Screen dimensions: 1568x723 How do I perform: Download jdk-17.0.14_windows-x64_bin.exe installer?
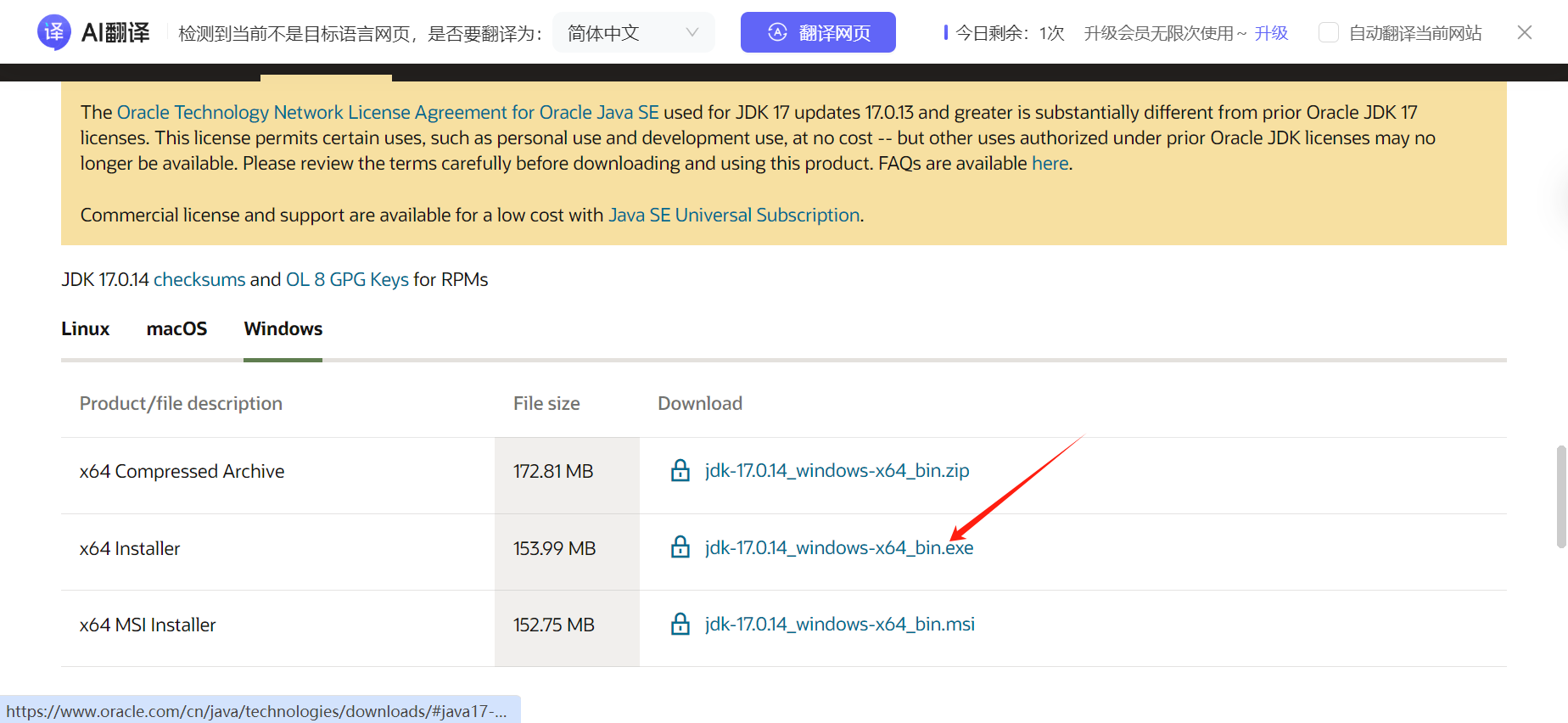839,547
